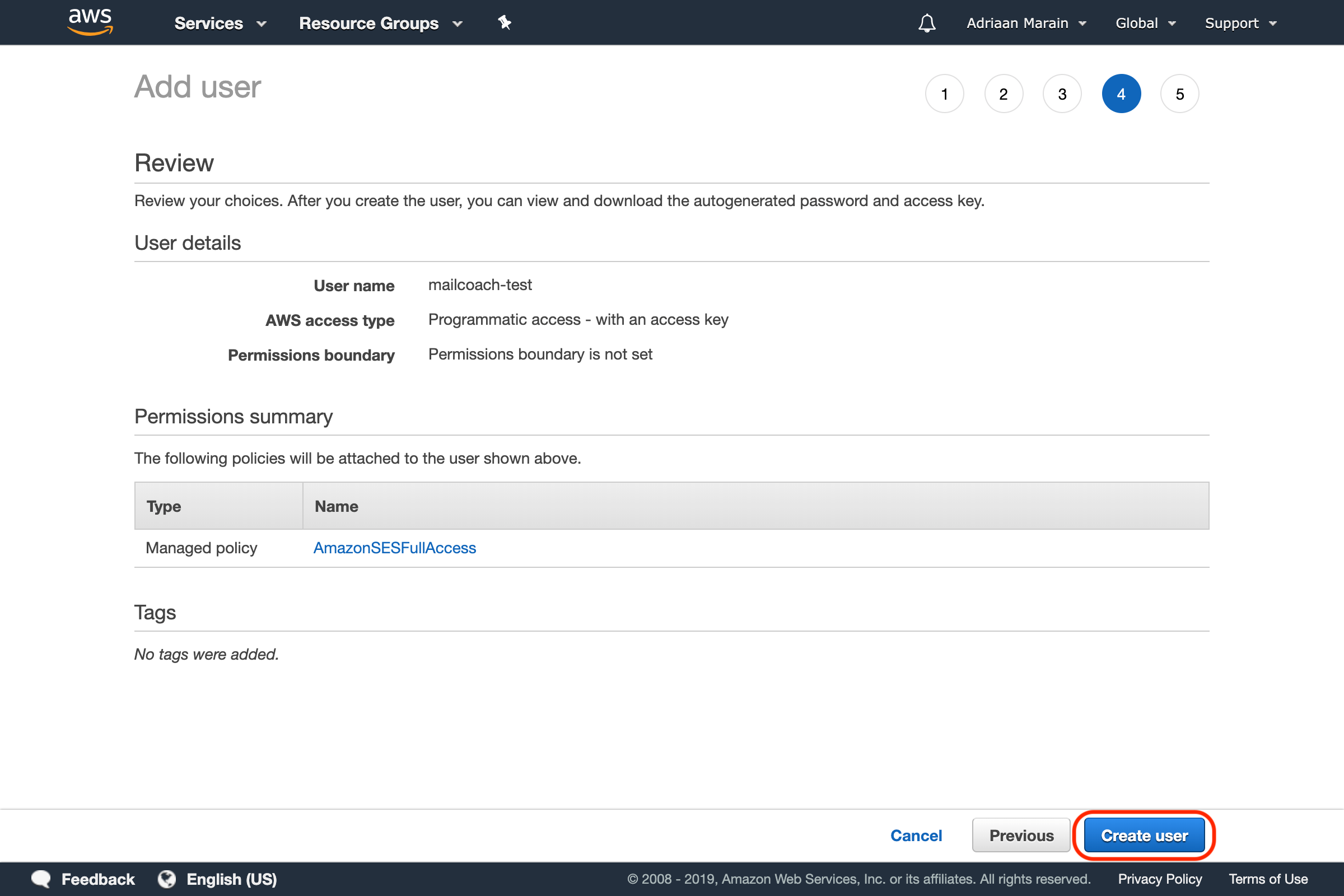Return to wizard step 3
Image resolution: width=1344 pixels, height=896 pixels.
pos(1062,94)
